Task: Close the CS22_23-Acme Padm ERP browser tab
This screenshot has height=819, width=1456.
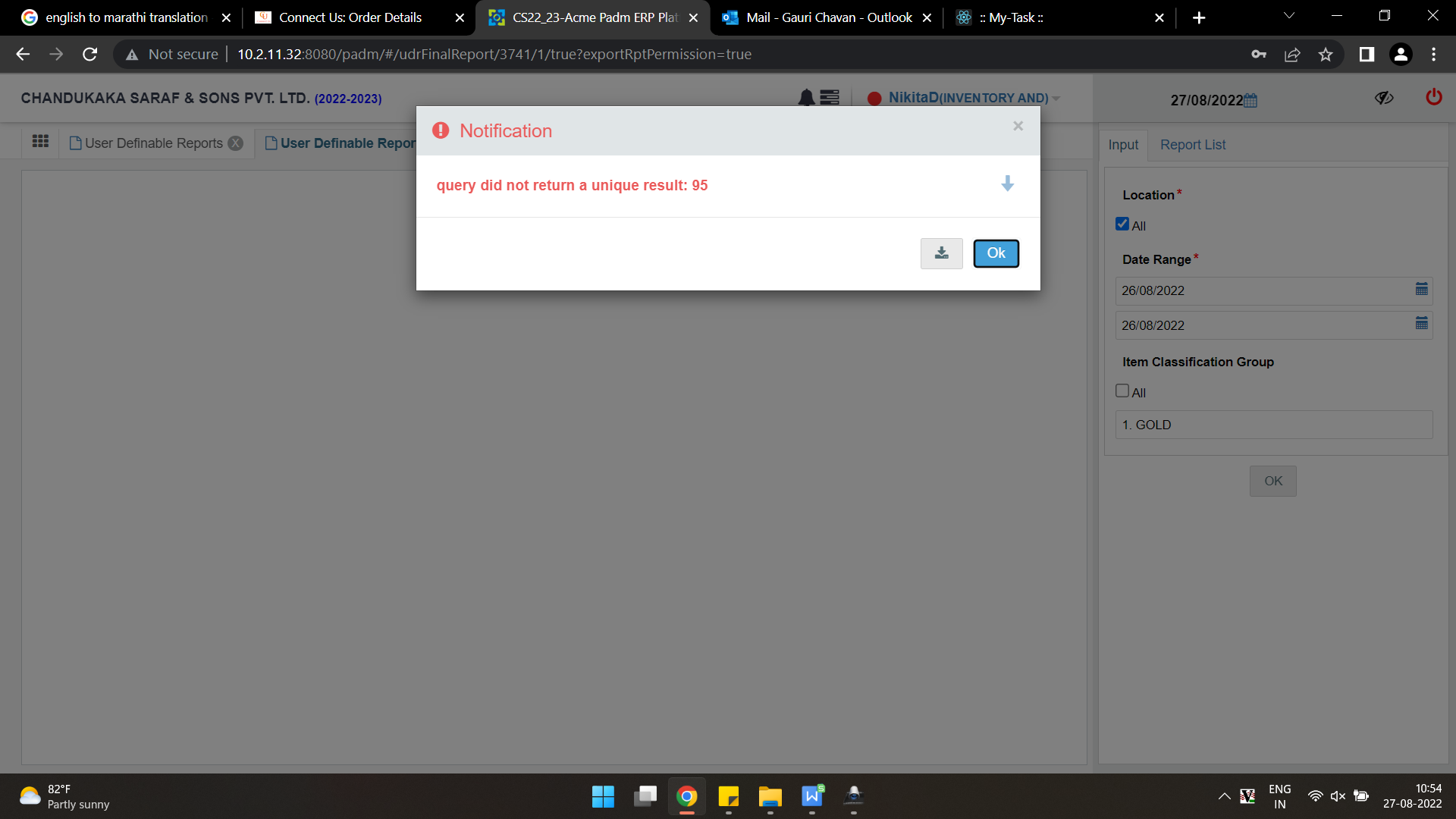Action: tap(693, 17)
